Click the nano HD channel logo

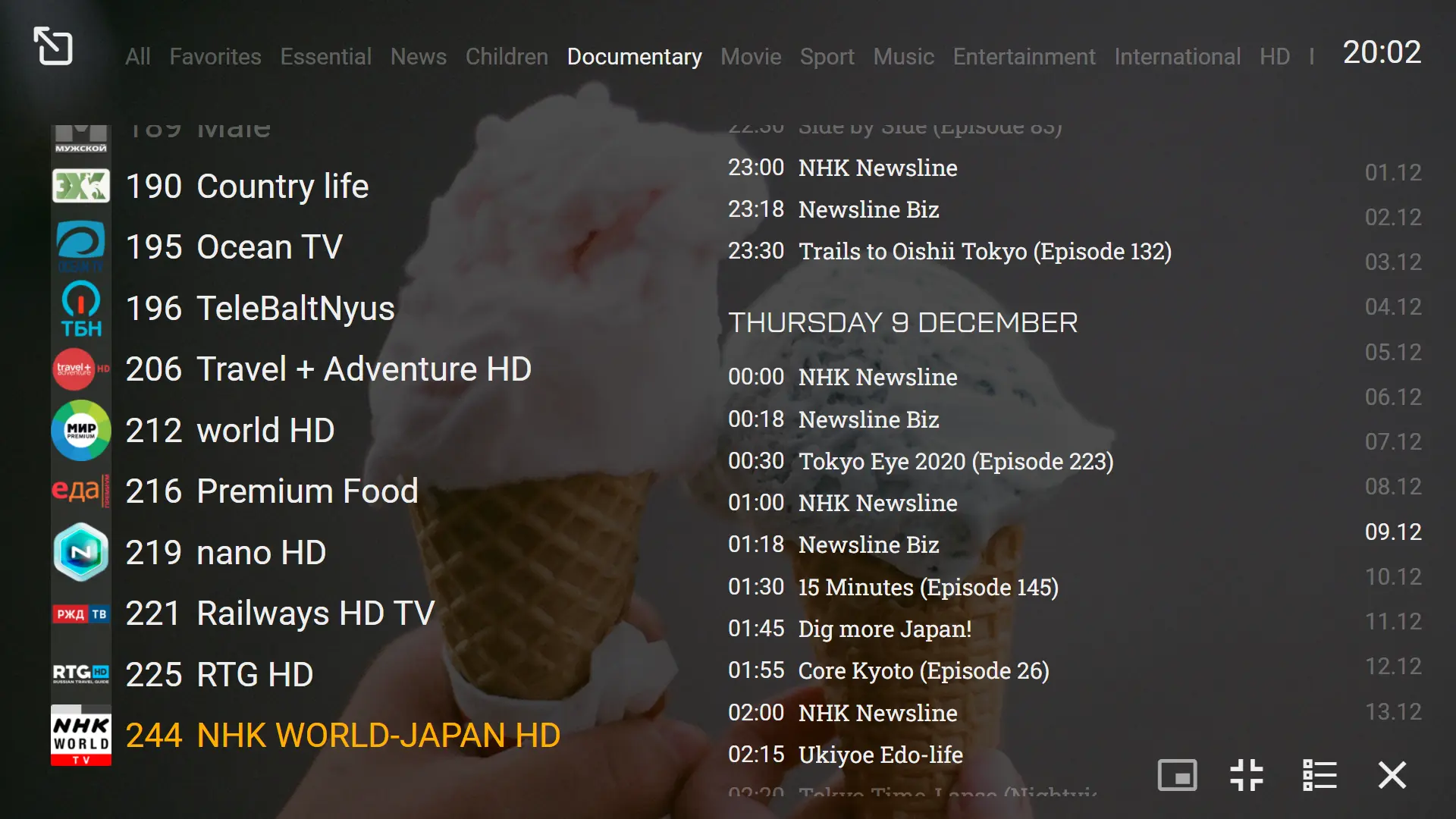pos(81,552)
